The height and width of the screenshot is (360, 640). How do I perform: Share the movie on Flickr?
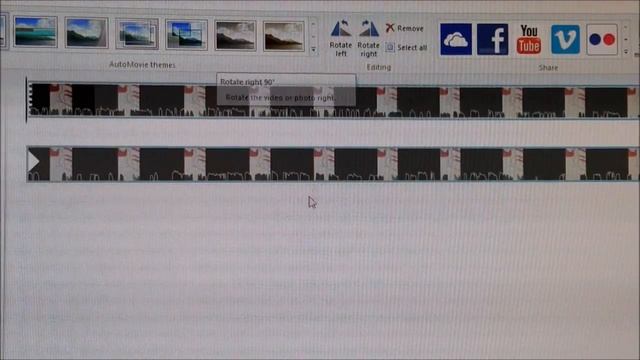pyautogui.click(x=602, y=39)
